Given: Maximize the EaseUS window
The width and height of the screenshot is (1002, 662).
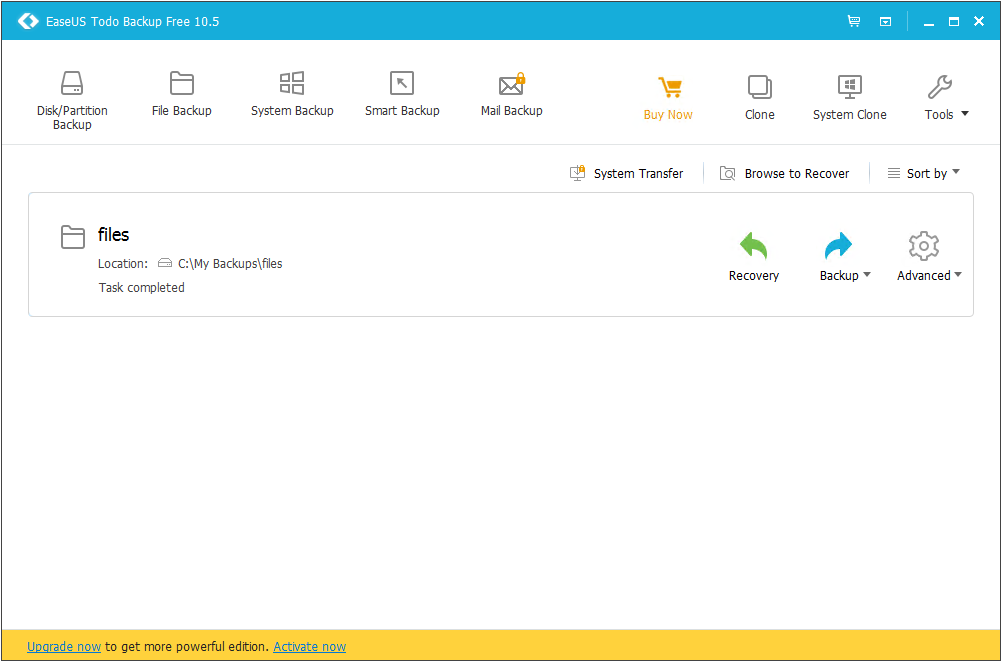Looking at the screenshot, I should (953, 21).
